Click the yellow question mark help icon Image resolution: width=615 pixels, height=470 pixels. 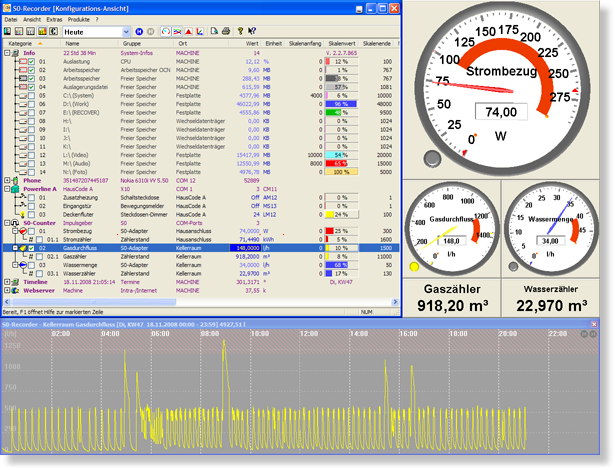coord(240,32)
